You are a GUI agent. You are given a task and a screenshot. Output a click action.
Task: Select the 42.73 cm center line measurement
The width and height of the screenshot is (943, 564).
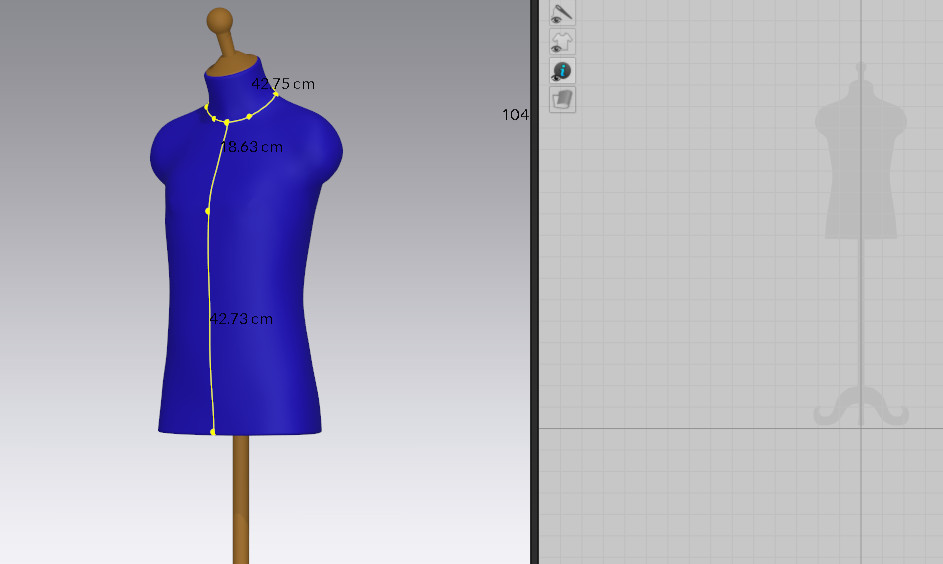coord(241,319)
